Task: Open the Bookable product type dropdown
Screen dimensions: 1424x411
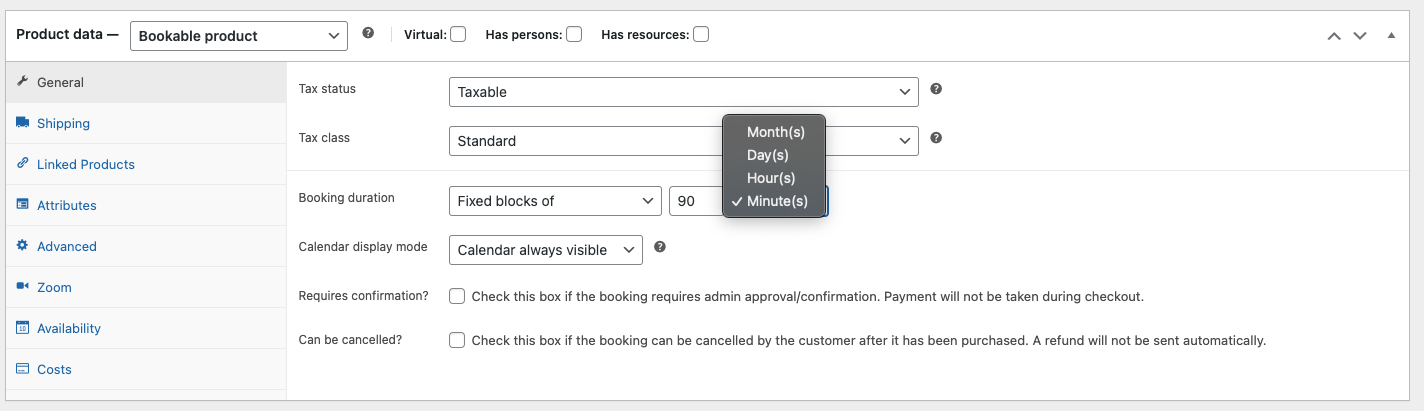Action: pyautogui.click(x=239, y=35)
